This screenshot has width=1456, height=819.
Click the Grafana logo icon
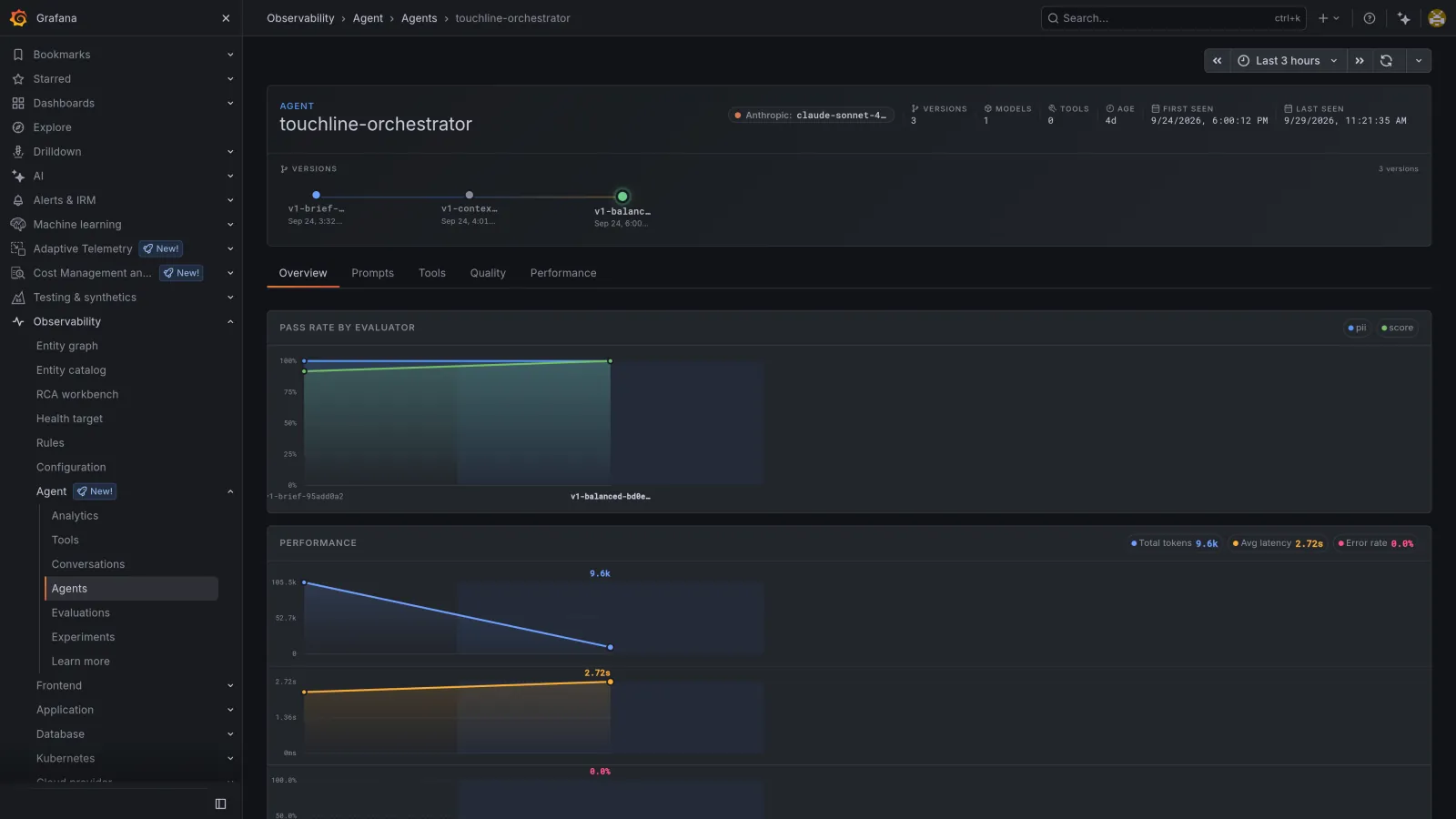tap(18, 18)
